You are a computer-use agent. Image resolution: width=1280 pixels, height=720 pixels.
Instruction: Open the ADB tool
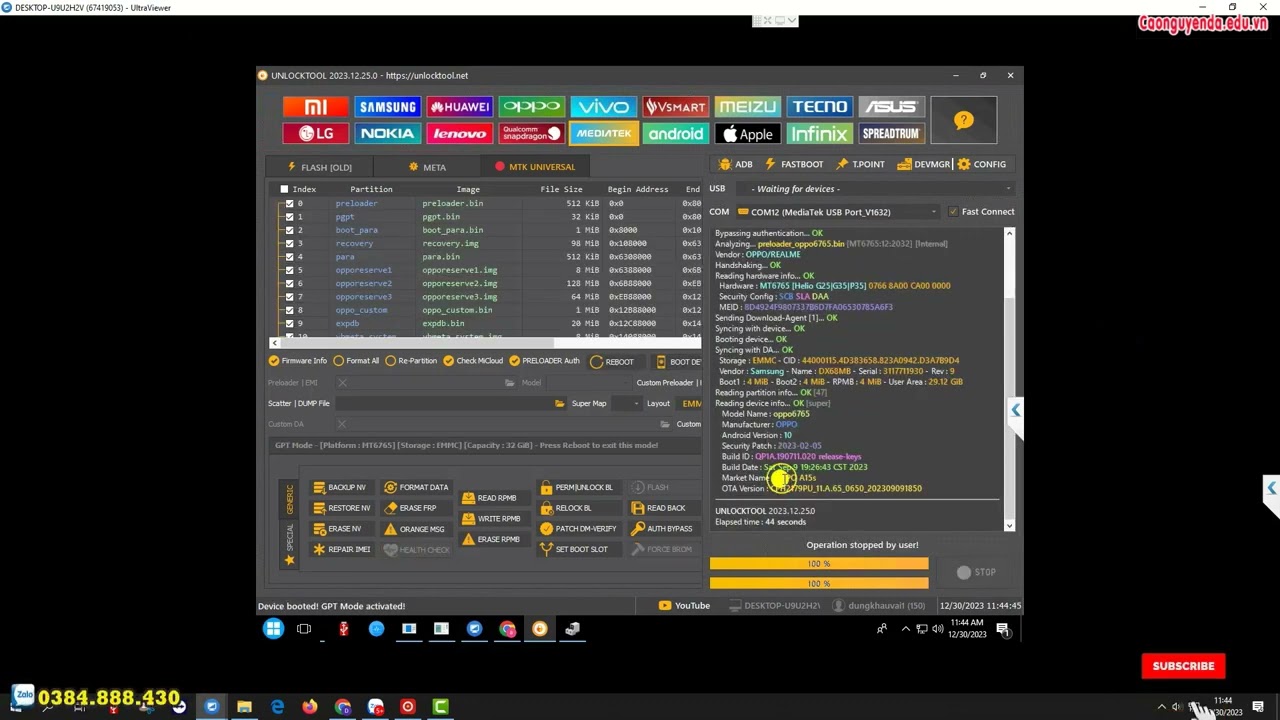pos(736,164)
